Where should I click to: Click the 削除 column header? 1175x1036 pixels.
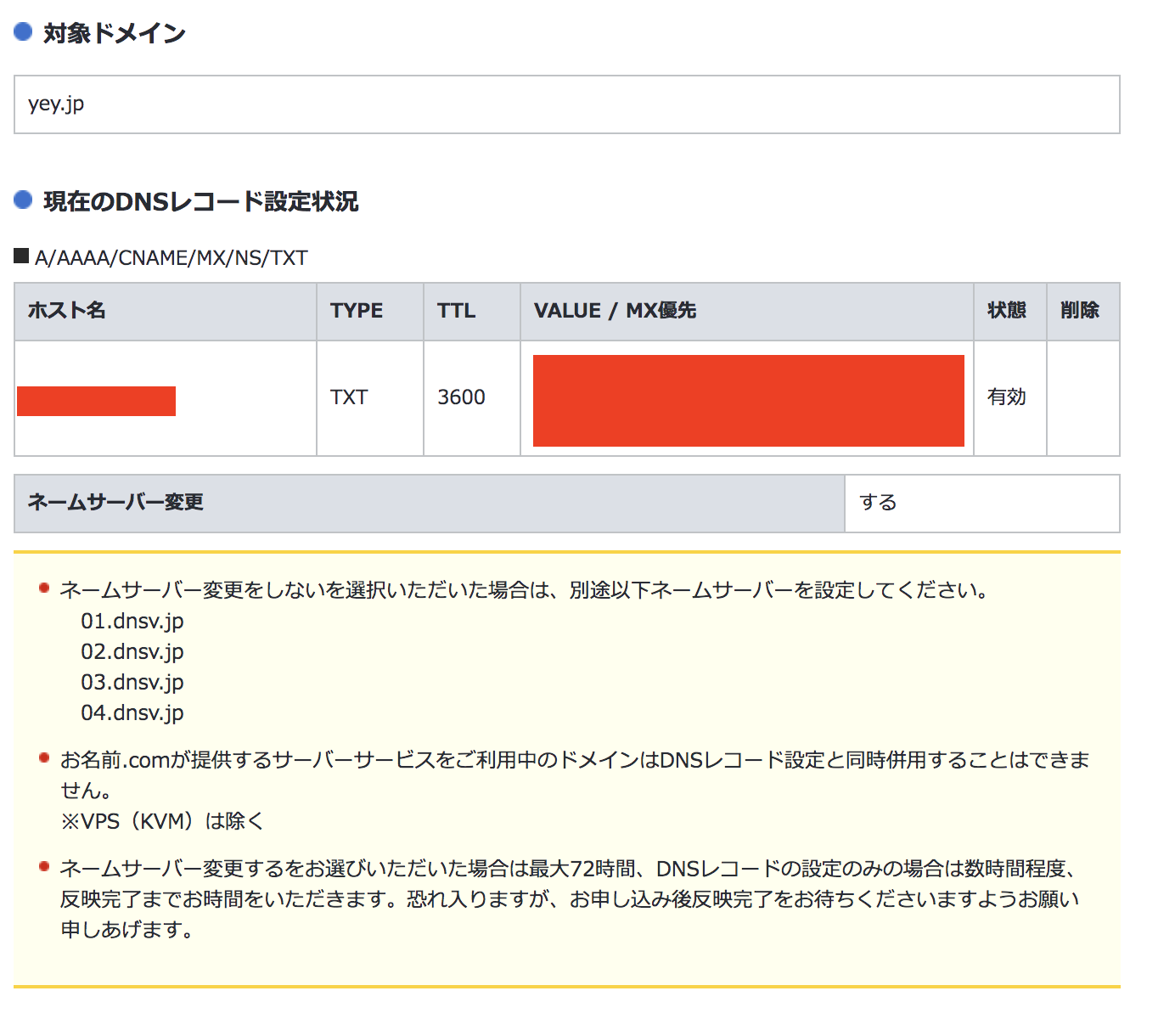[1080, 311]
